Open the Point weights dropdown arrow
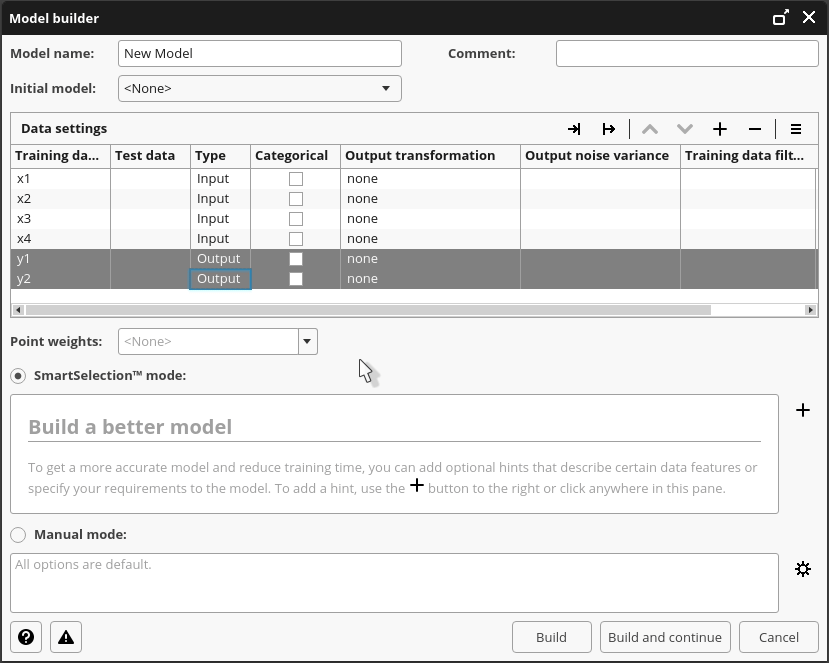The width and height of the screenshot is (829, 663). point(307,342)
